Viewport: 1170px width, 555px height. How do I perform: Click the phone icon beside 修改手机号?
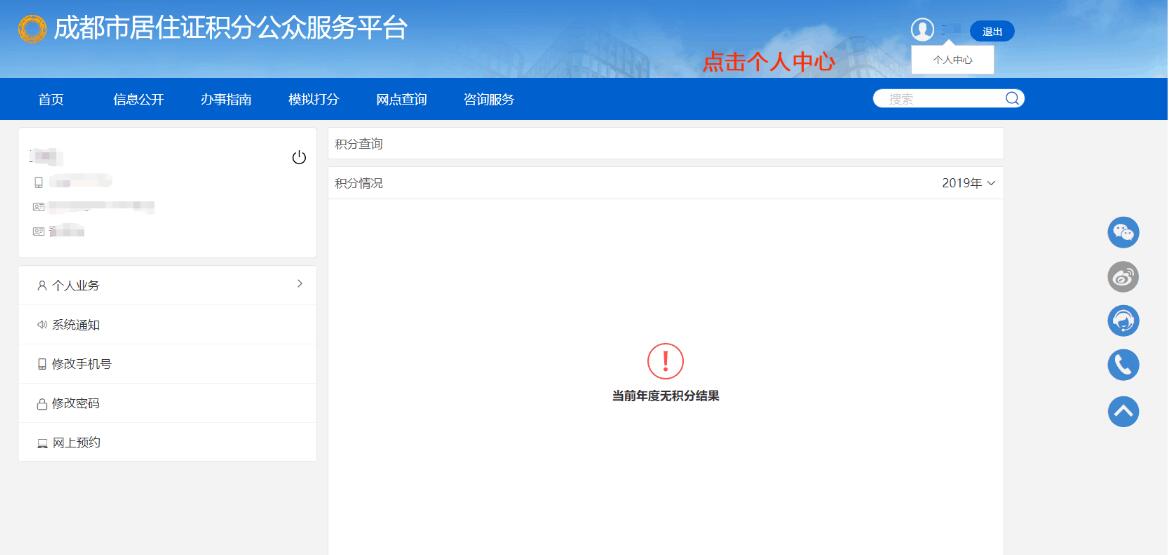(x=42, y=364)
